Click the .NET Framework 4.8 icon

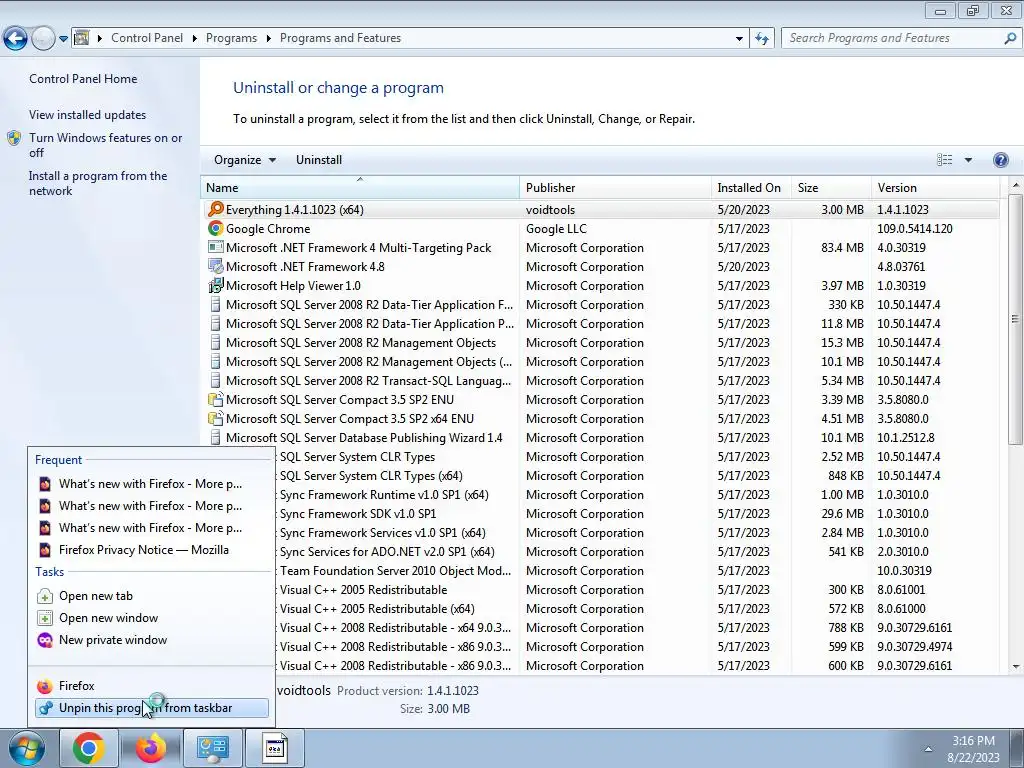pyautogui.click(x=216, y=266)
